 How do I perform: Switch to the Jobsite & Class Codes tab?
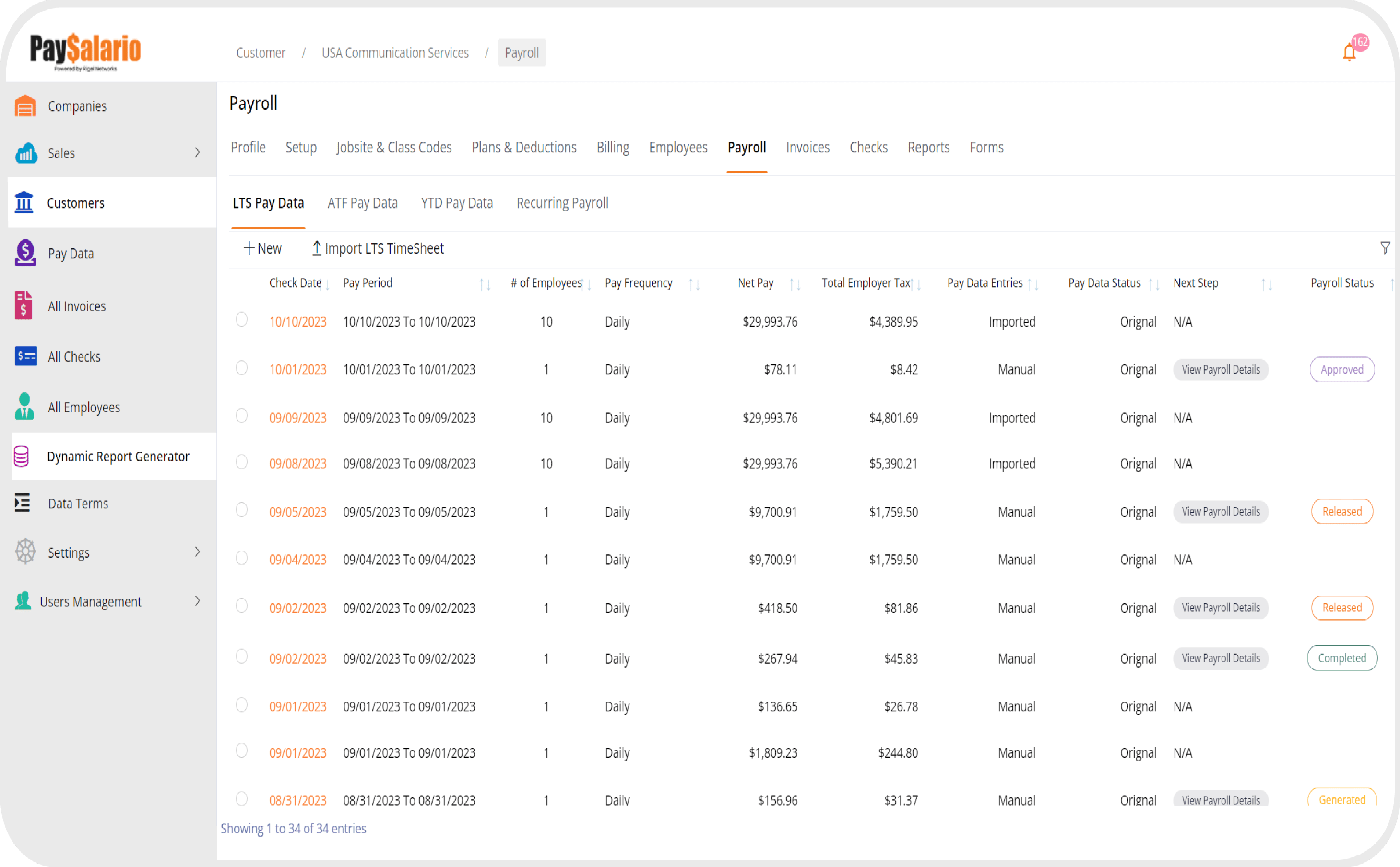(394, 147)
